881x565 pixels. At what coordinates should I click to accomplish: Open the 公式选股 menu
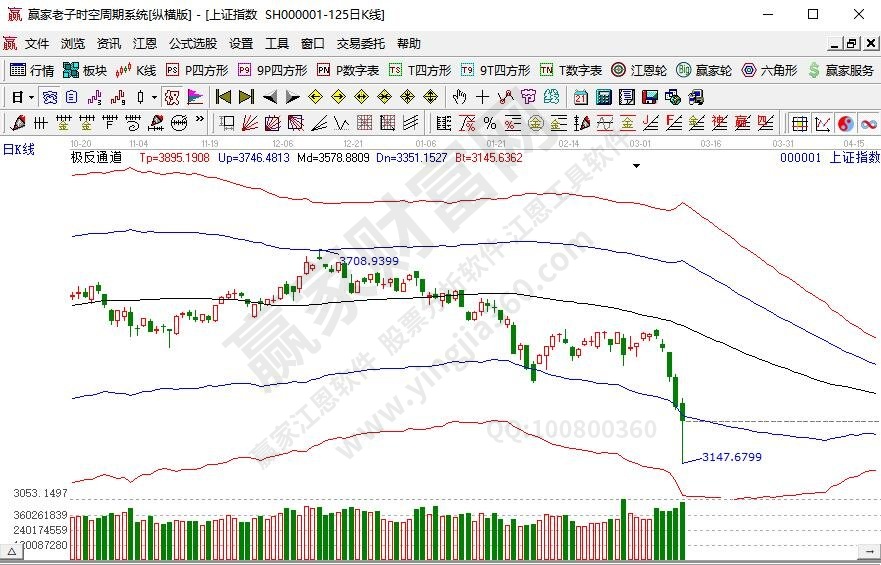click(x=193, y=44)
